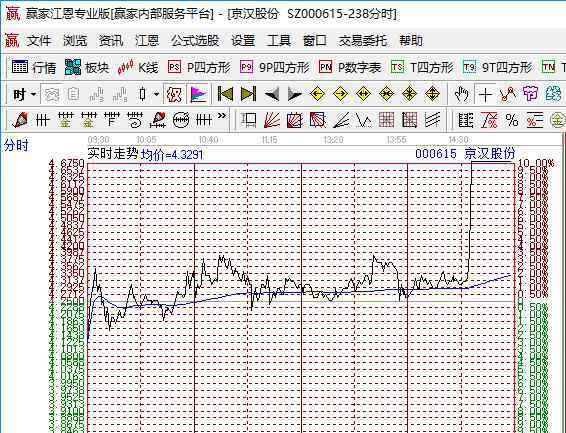
Task: Click the red grid square icon
Action: point(386,120)
